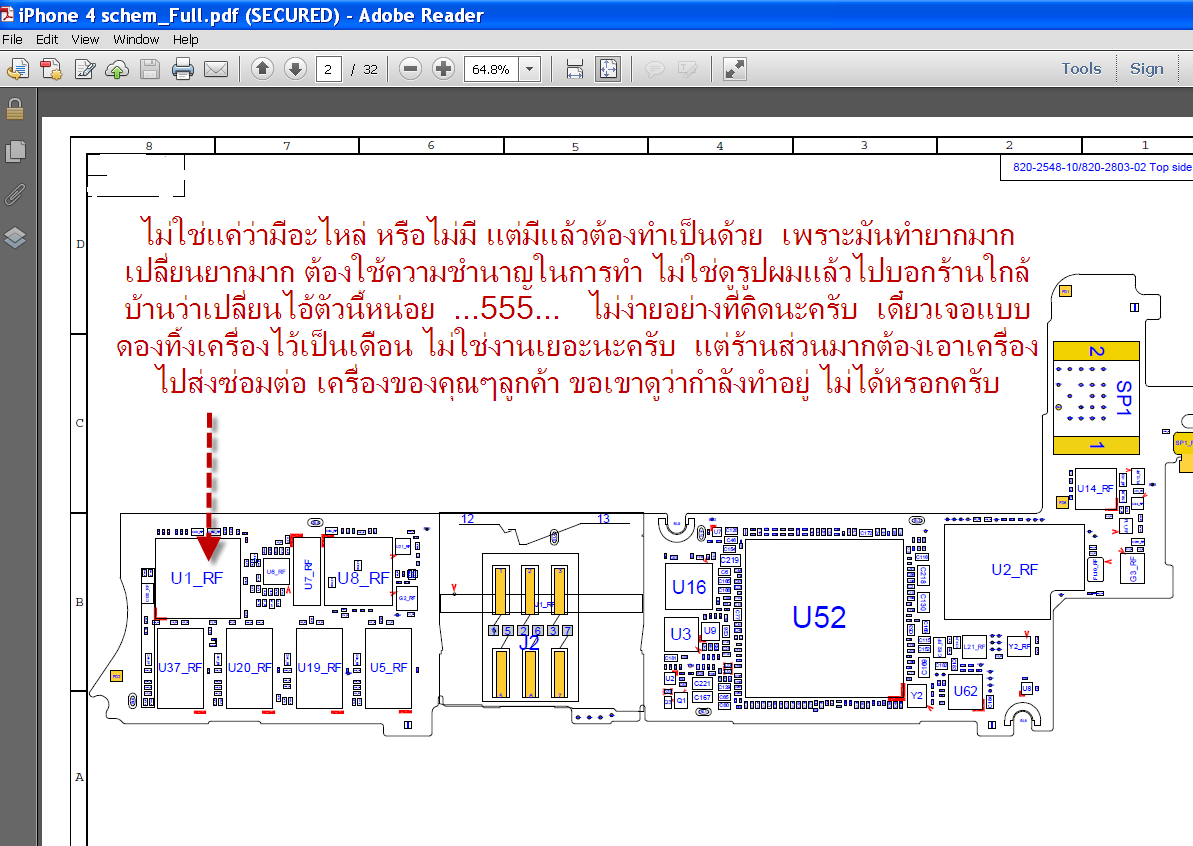Click the U16 component label

tap(689, 587)
